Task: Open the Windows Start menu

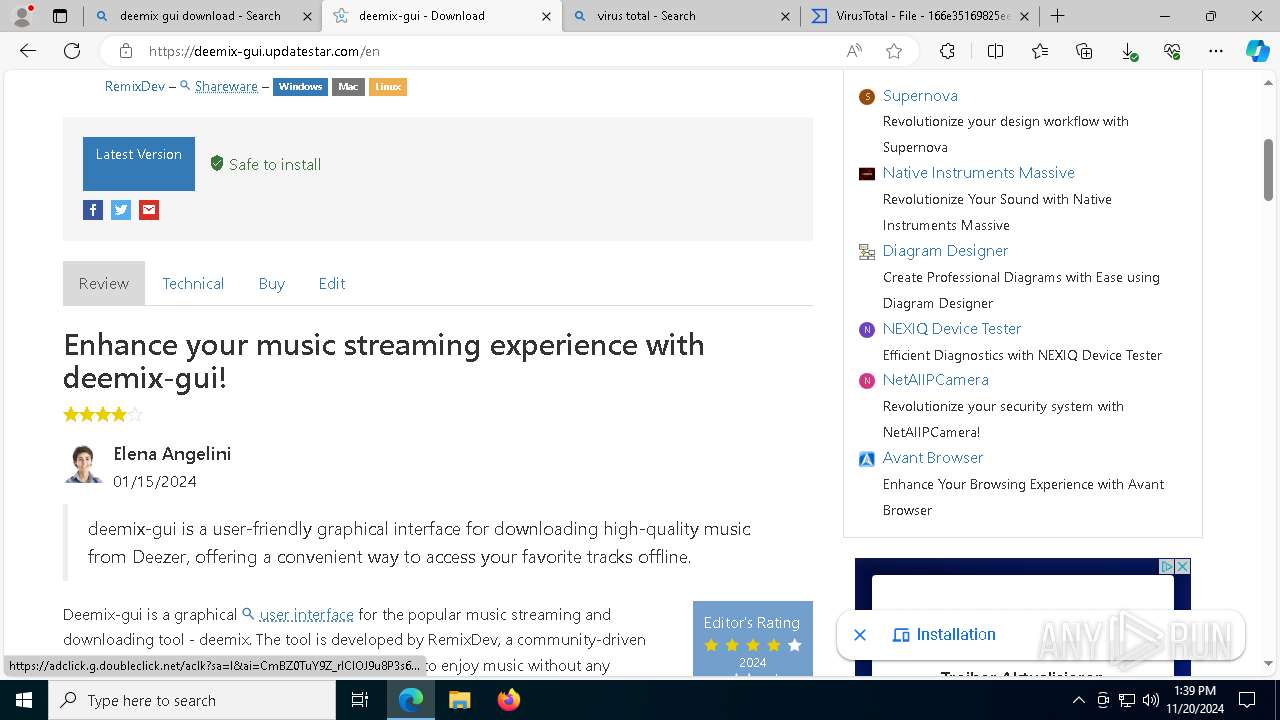Action: [24, 700]
